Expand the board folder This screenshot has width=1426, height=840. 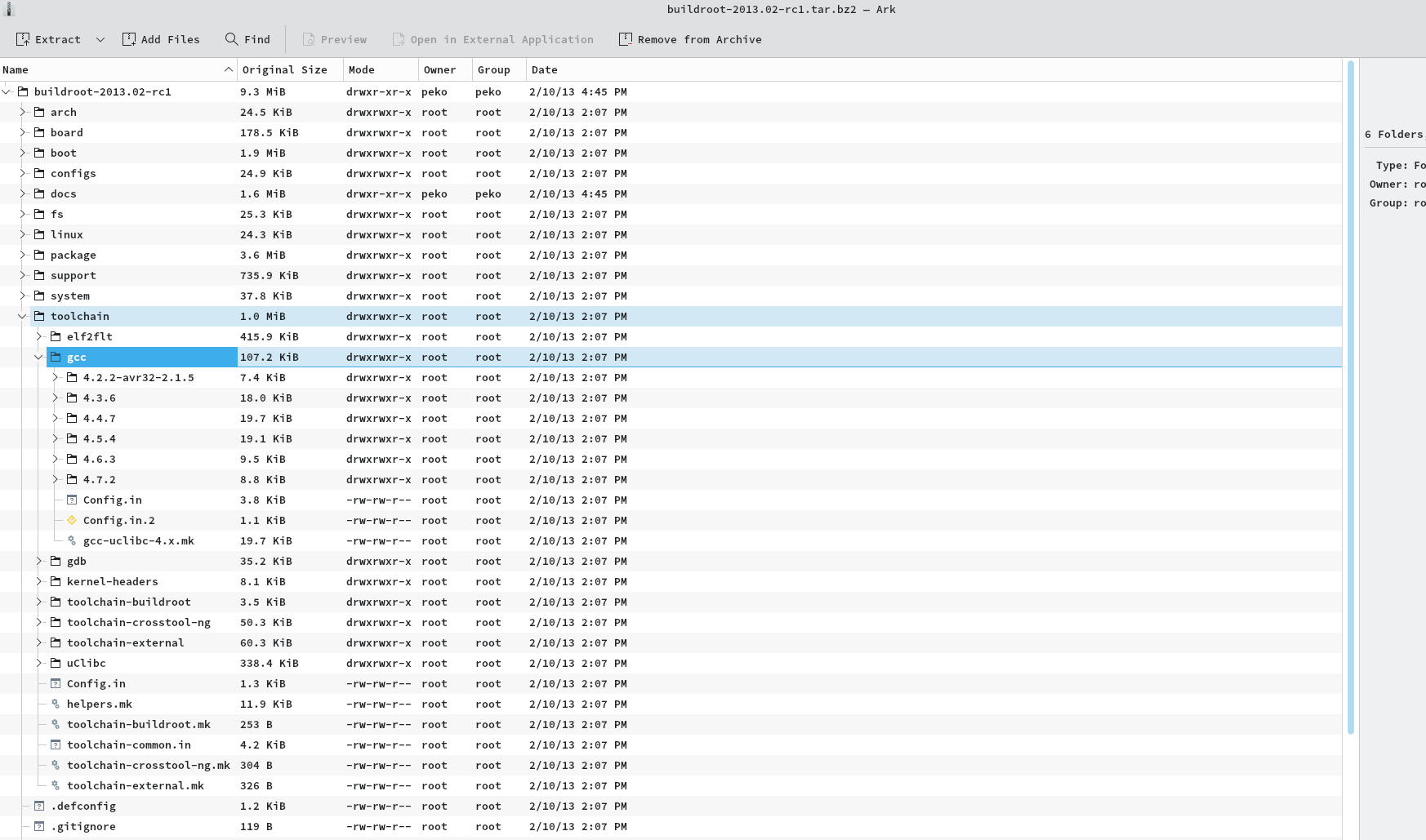pyautogui.click(x=23, y=132)
